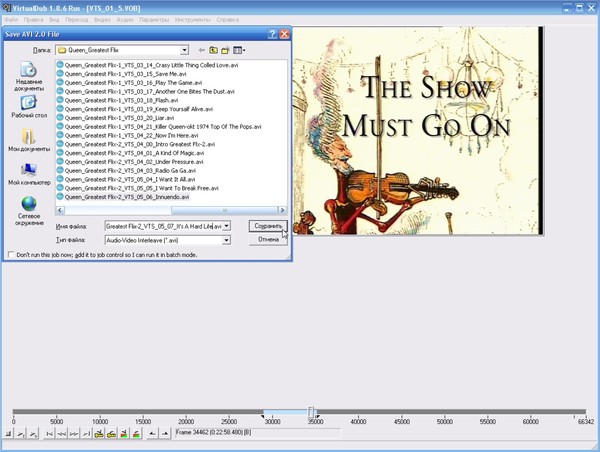Select file 00_Intro Greatest Flix-2.avi

pos(136,144)
